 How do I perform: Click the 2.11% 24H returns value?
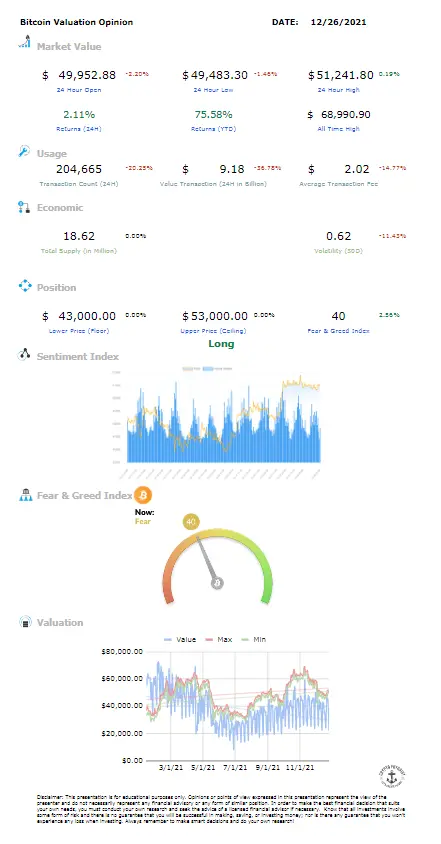[79, 114]
